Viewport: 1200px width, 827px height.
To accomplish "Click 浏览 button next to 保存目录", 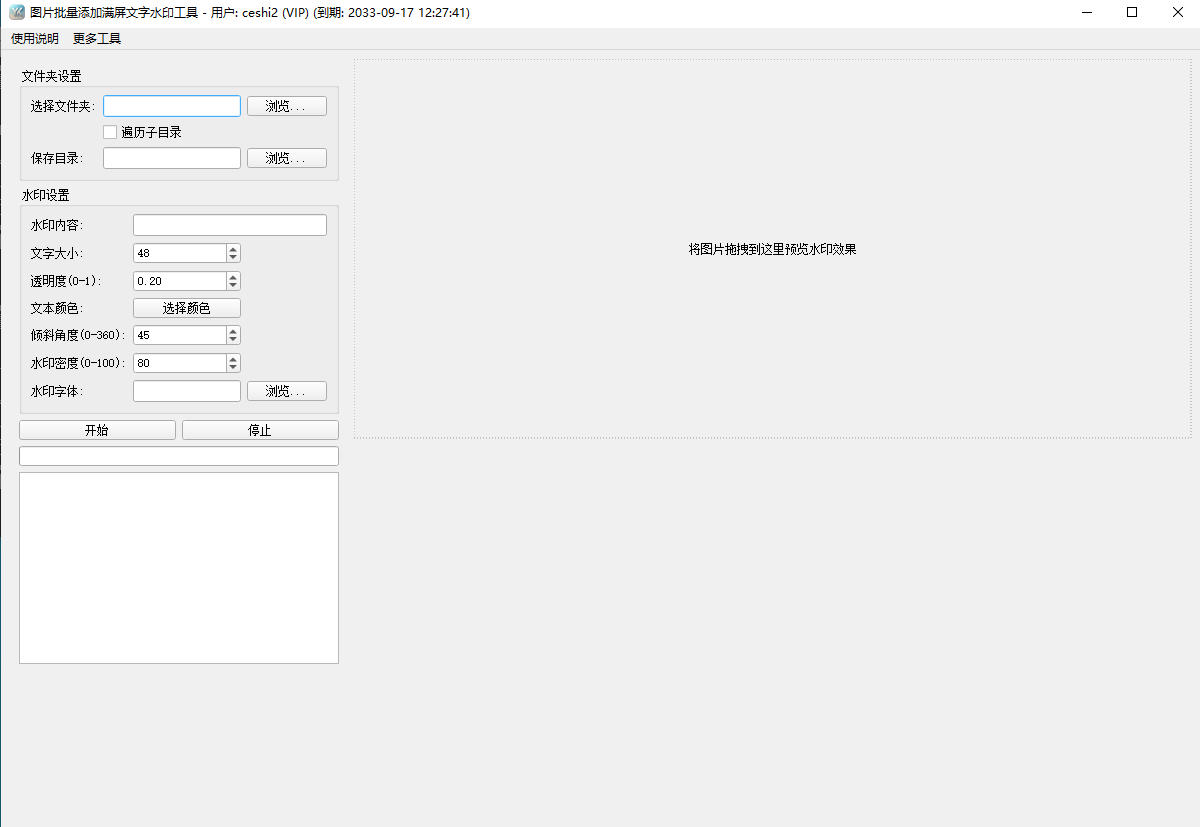I will point(286,158).
